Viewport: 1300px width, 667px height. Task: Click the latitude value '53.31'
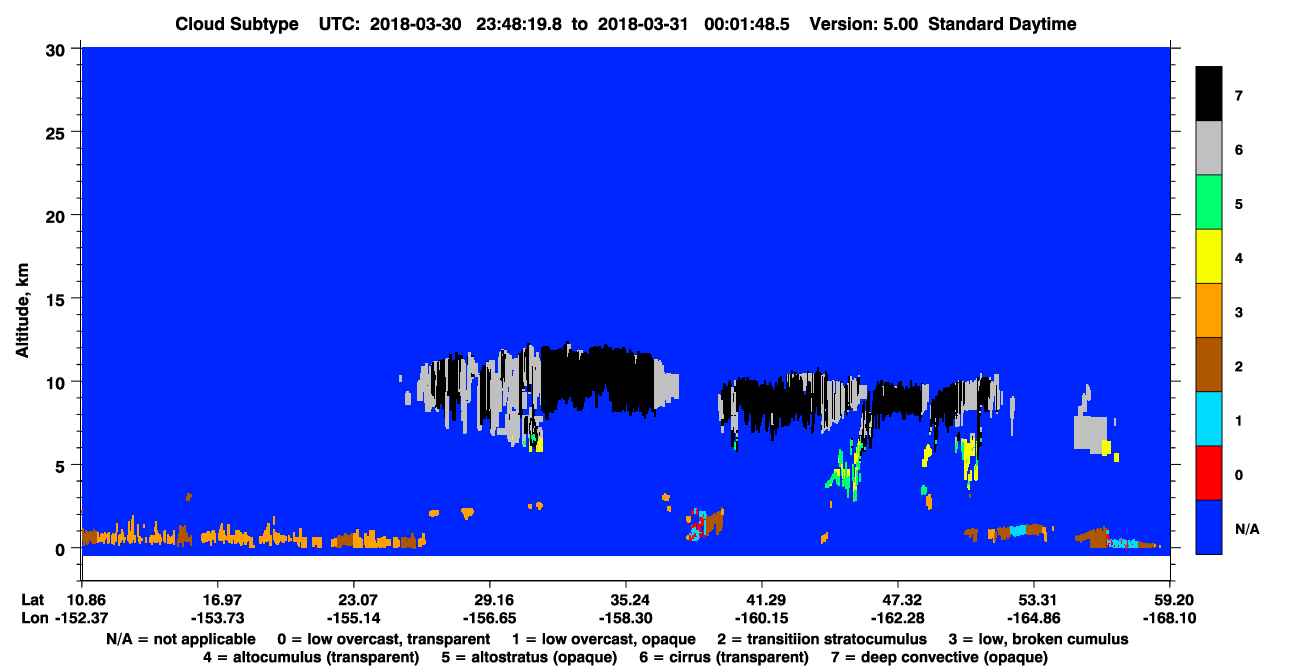[1034, 600]
